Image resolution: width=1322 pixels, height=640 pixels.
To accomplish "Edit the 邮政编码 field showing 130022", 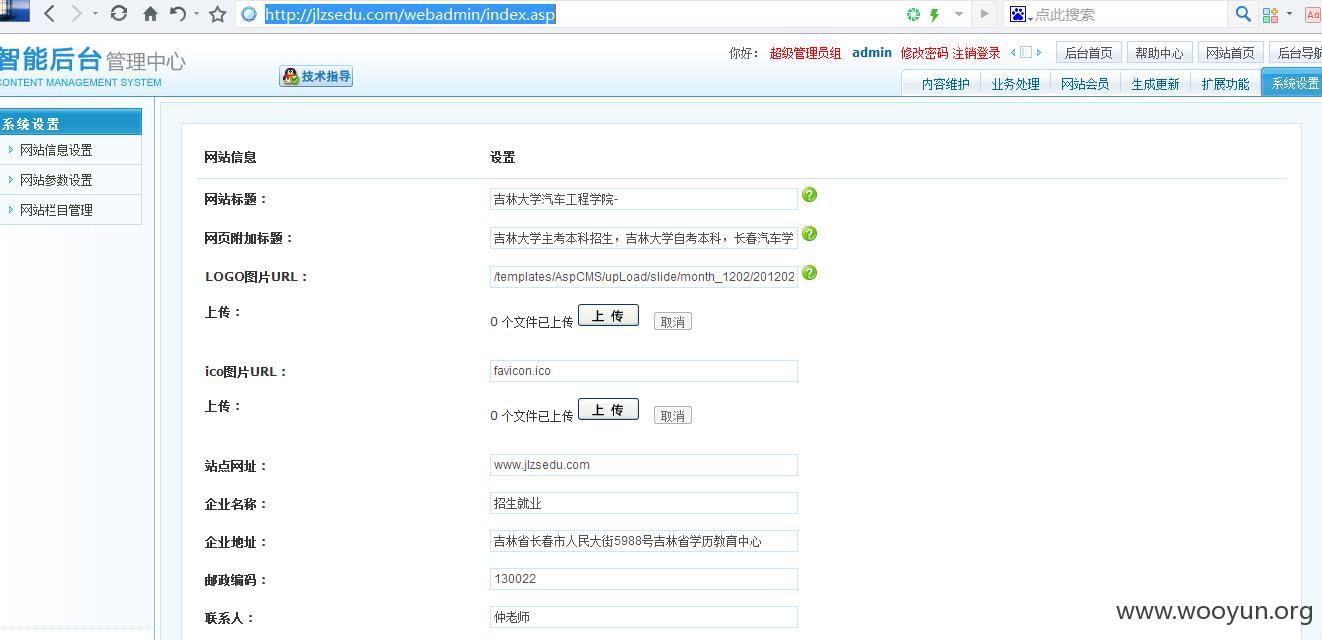I will [x=644, y=579].
